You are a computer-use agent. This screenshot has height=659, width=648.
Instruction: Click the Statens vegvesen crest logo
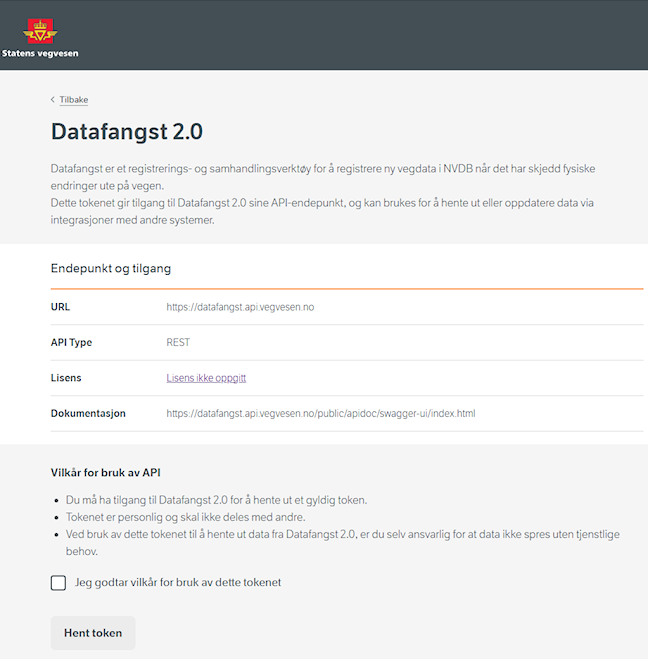[x=40, y=31]
